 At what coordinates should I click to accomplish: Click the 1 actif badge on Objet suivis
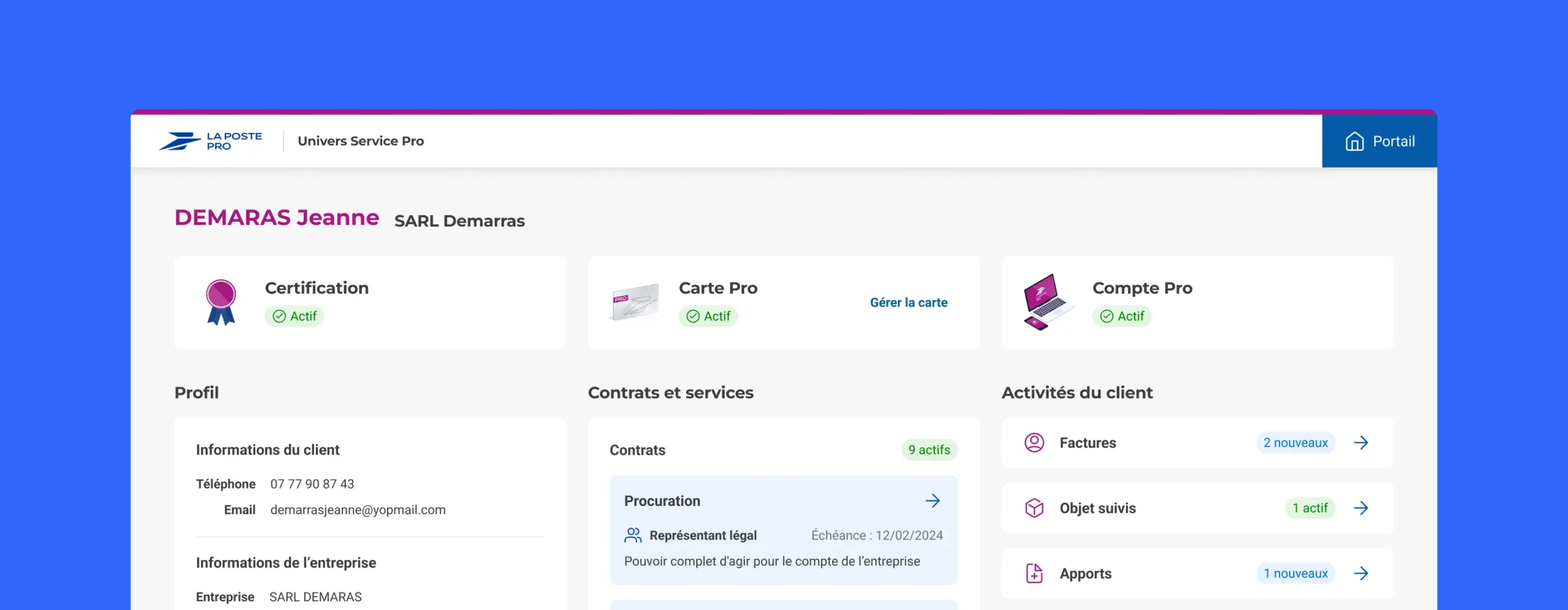click(1310, 508)
